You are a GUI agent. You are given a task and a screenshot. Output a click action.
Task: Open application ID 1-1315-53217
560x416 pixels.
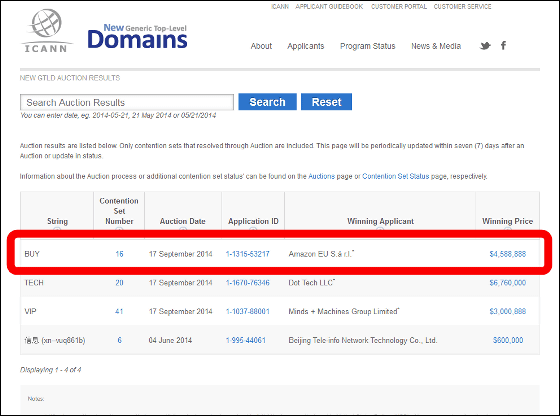coord(248,254)
